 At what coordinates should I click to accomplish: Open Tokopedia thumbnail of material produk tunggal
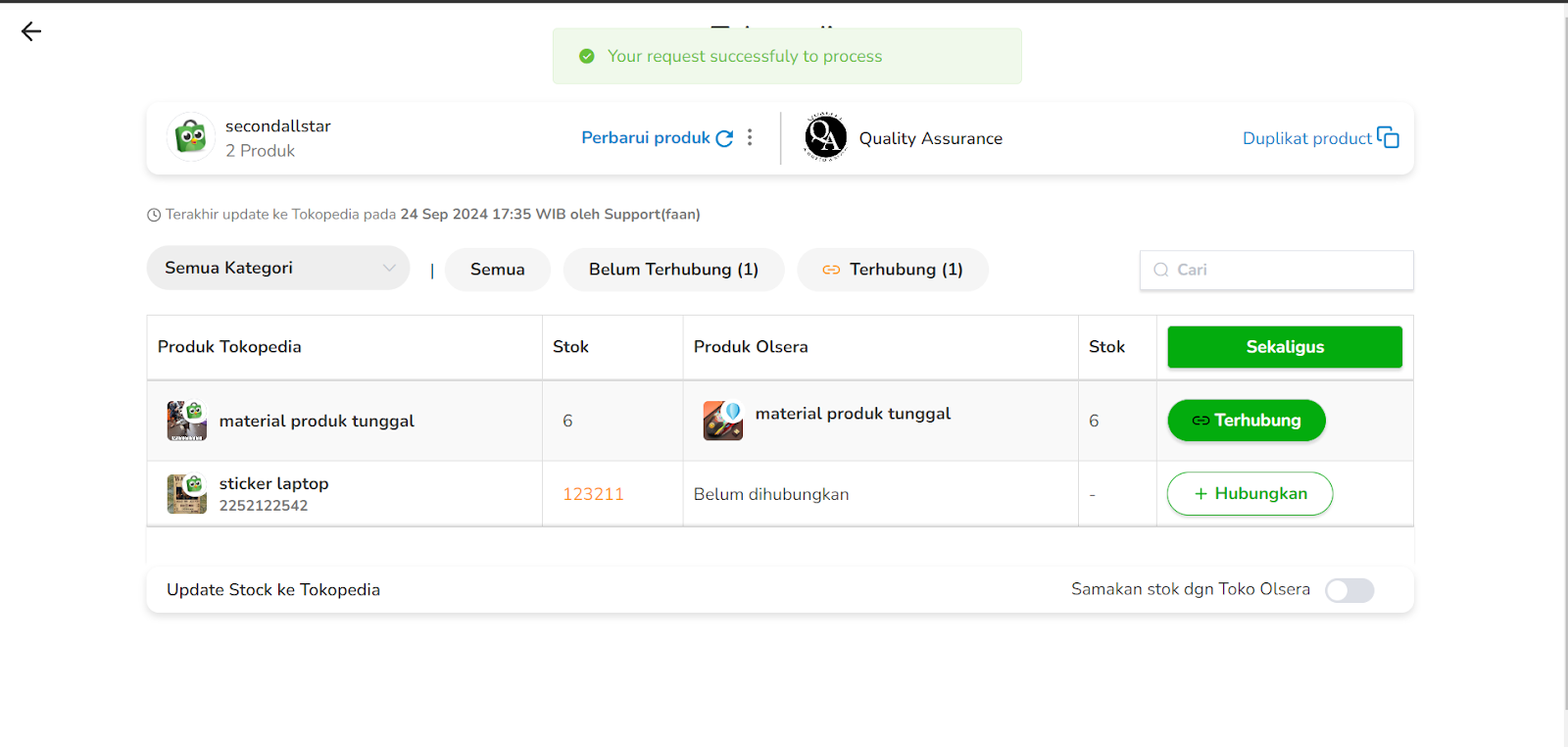(x=187, y=421)
